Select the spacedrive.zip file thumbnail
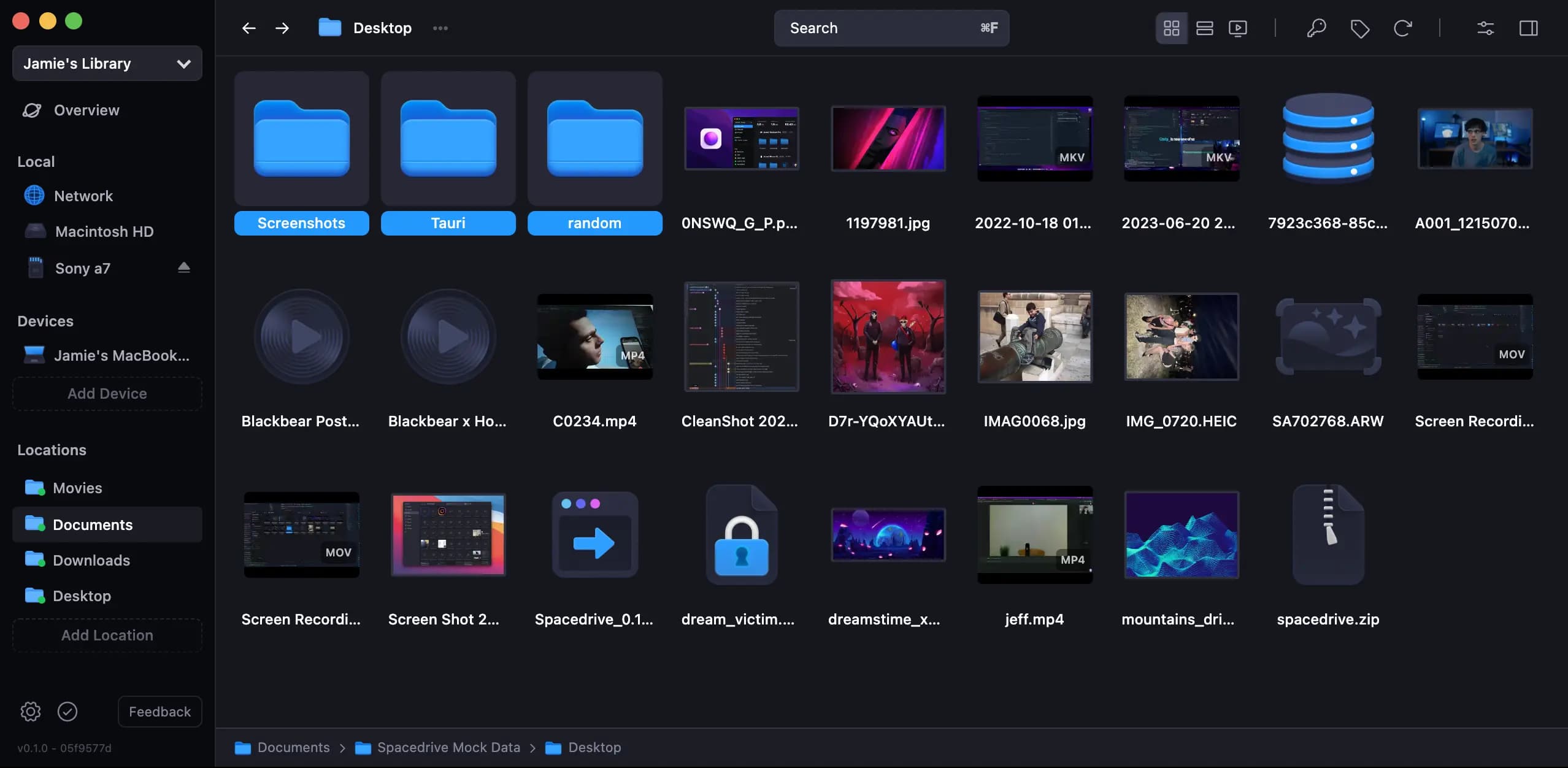The width and height of the screenshot is (1568, 768). [x=1328, y=535]
